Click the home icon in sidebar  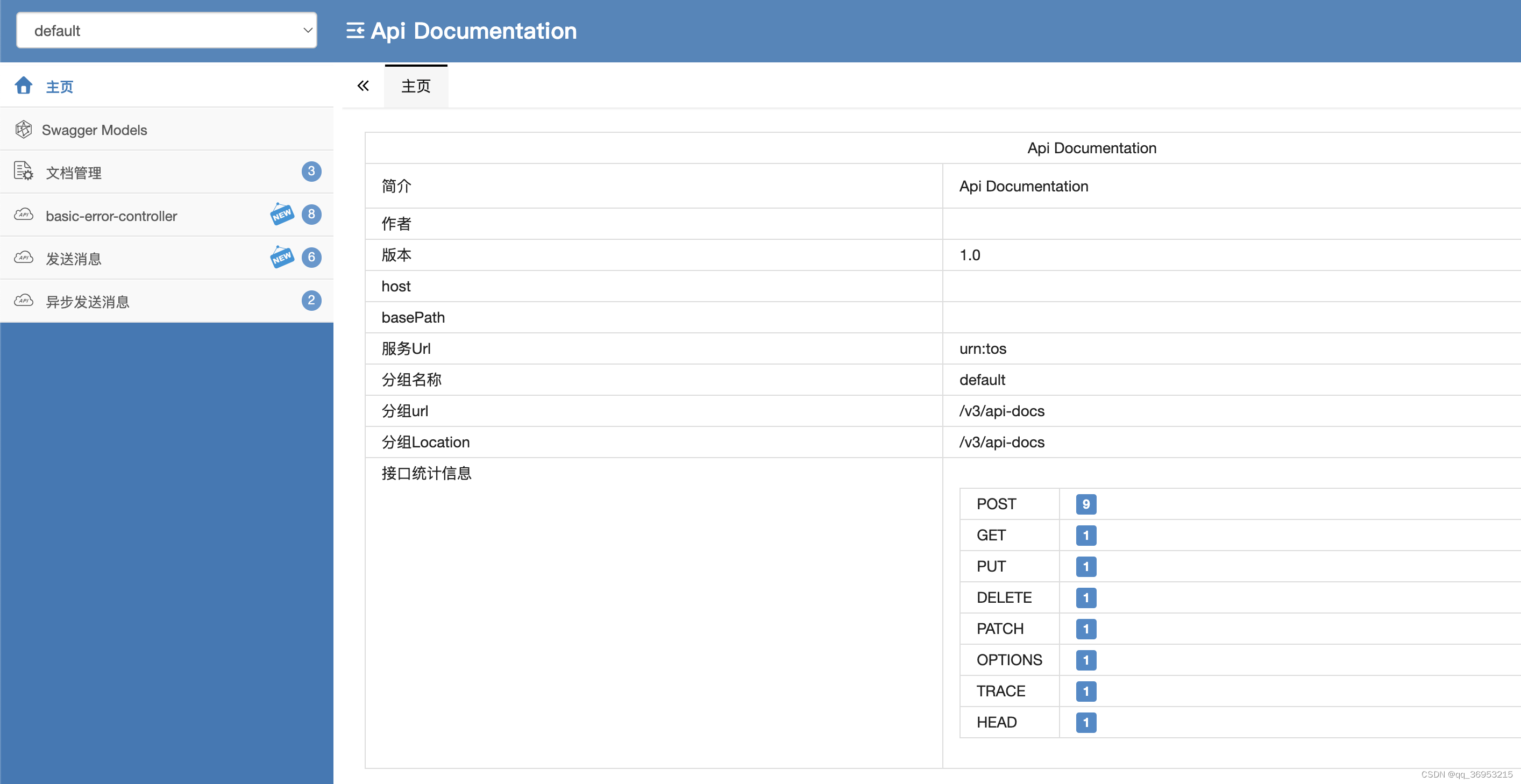24,85
